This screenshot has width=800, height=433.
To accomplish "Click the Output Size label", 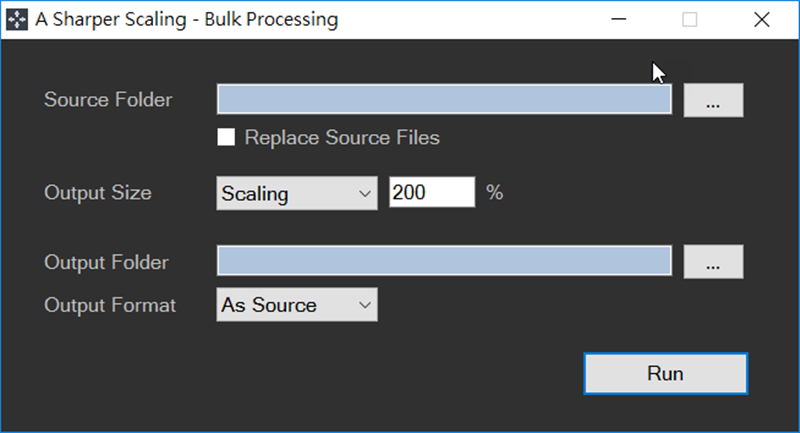I will pos(98,193).
